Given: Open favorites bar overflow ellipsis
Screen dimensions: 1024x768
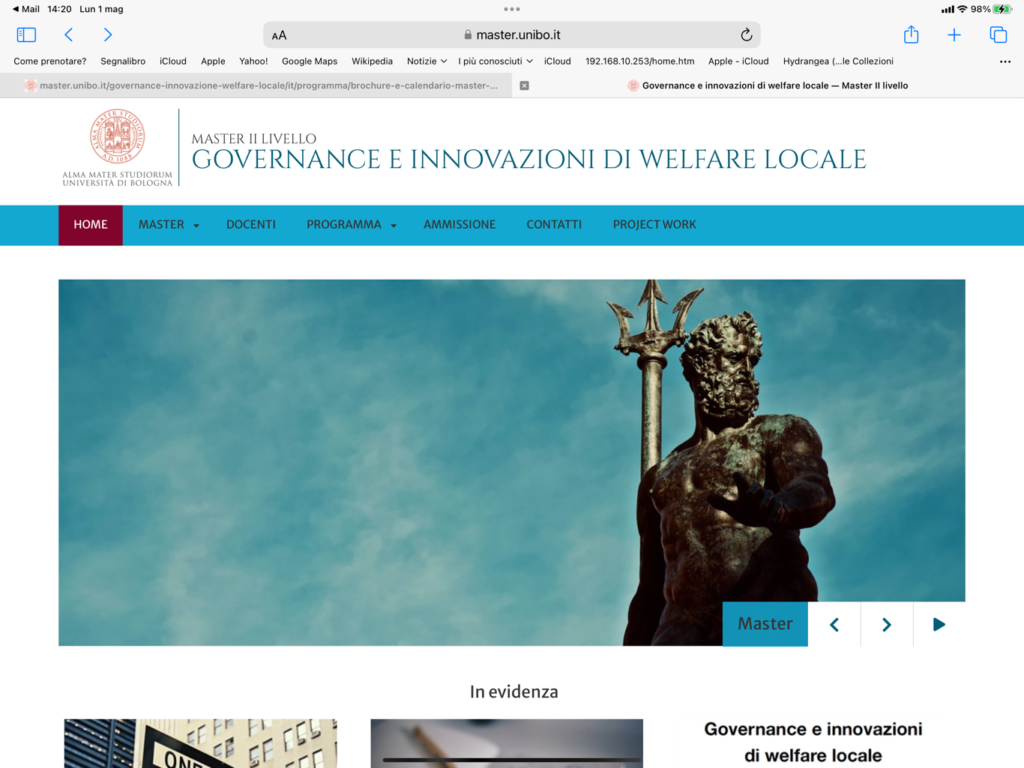Looking at the screenshot, I should click(x=1005, y=61).
